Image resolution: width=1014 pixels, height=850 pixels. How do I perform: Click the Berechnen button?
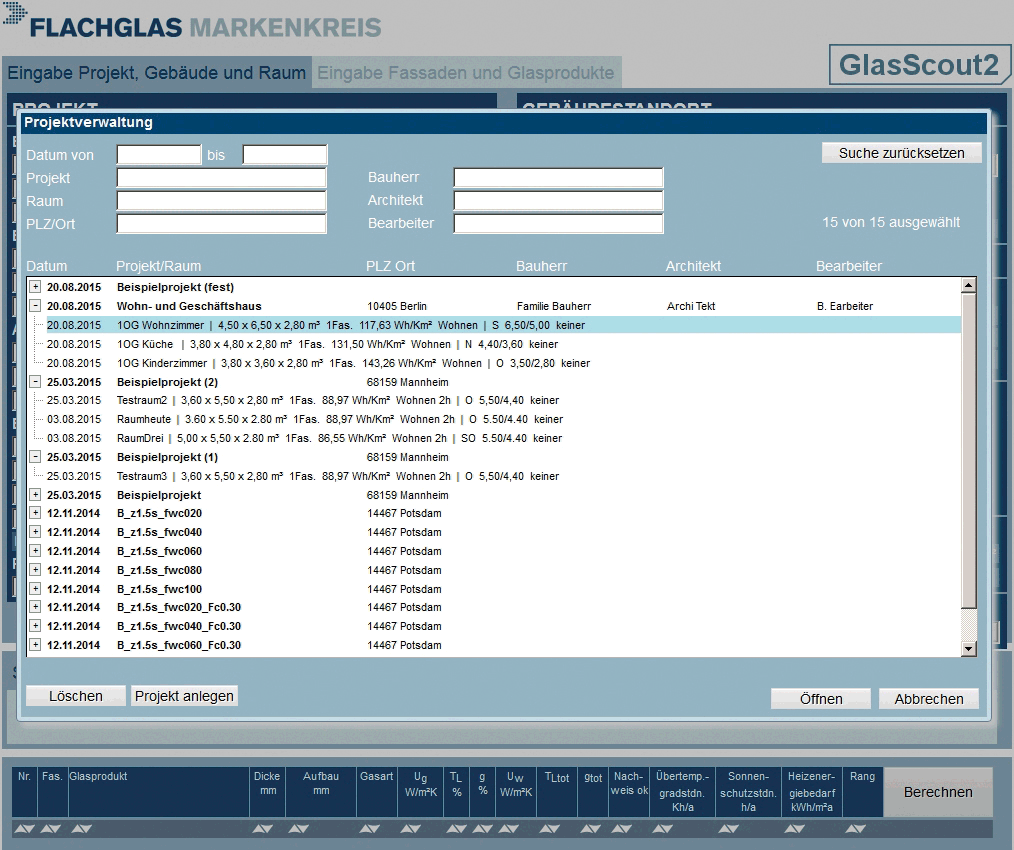click(938, 792)
